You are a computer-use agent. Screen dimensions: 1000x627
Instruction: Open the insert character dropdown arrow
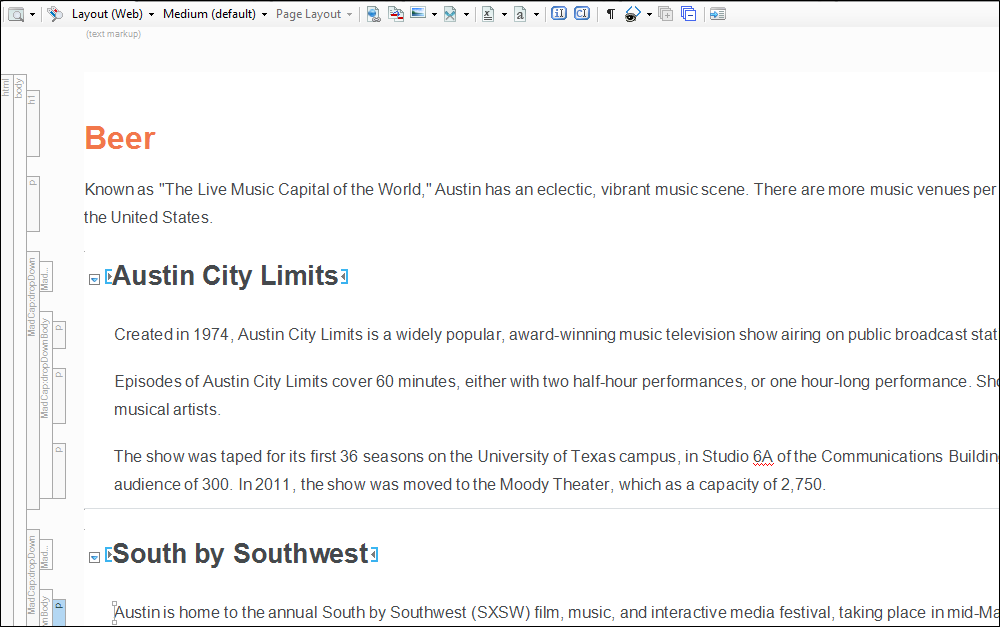(536, 15)
